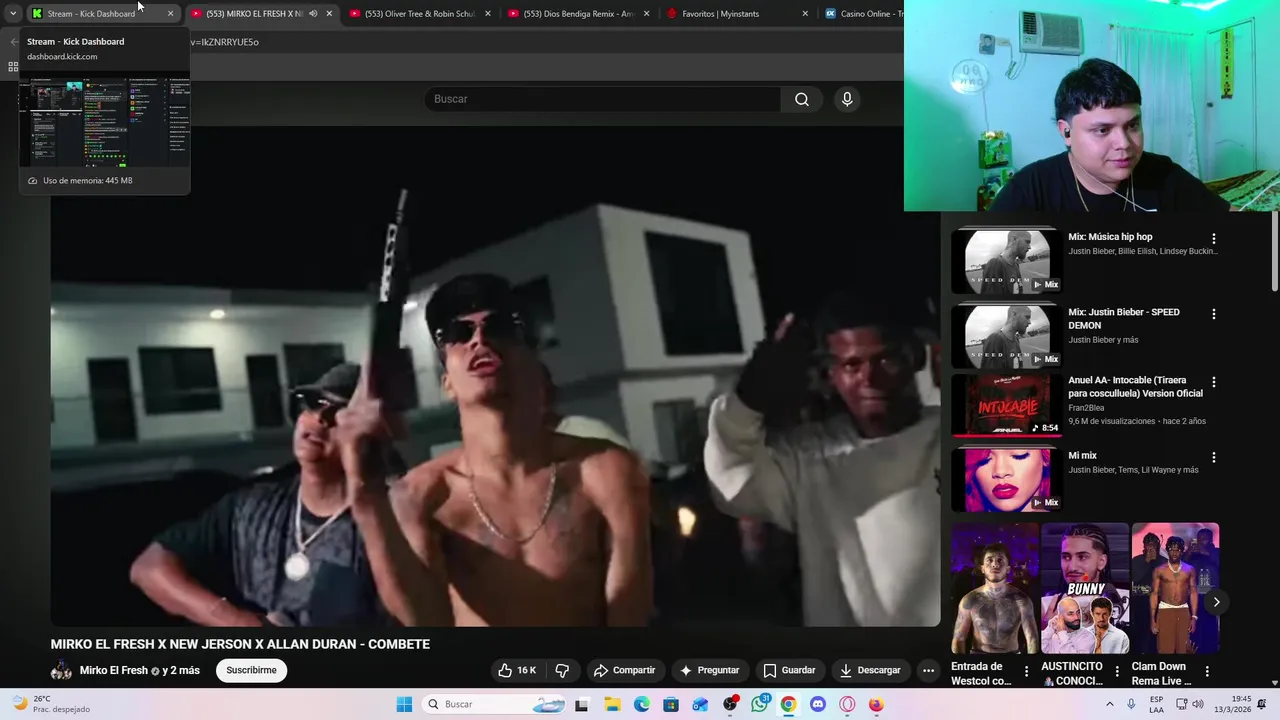Viewport: 1280px width, 720px height.
Task: Click into the YouTube Buscar search field
Action: 603,99
